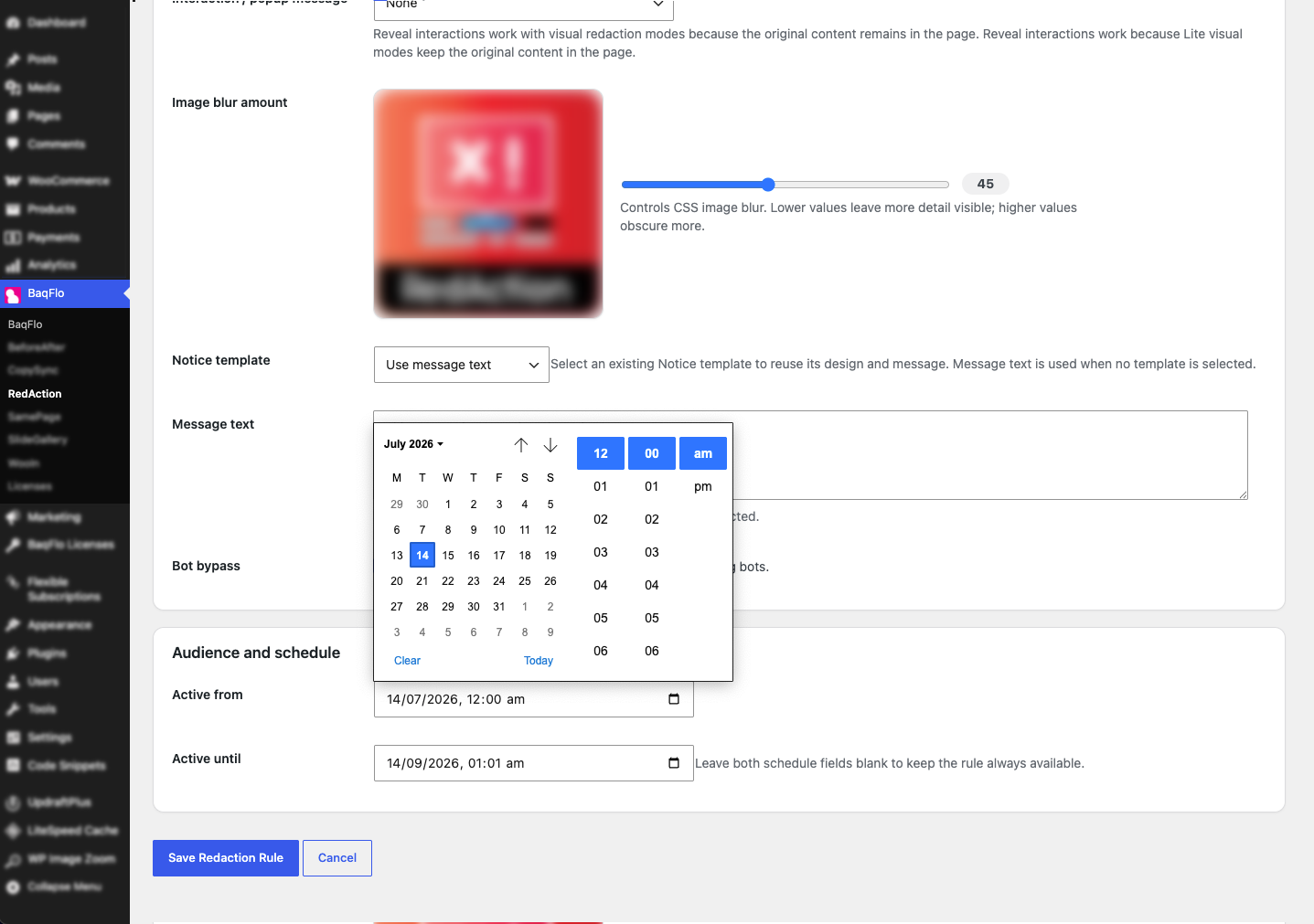Select the BaqFlo submenu item

26,324
